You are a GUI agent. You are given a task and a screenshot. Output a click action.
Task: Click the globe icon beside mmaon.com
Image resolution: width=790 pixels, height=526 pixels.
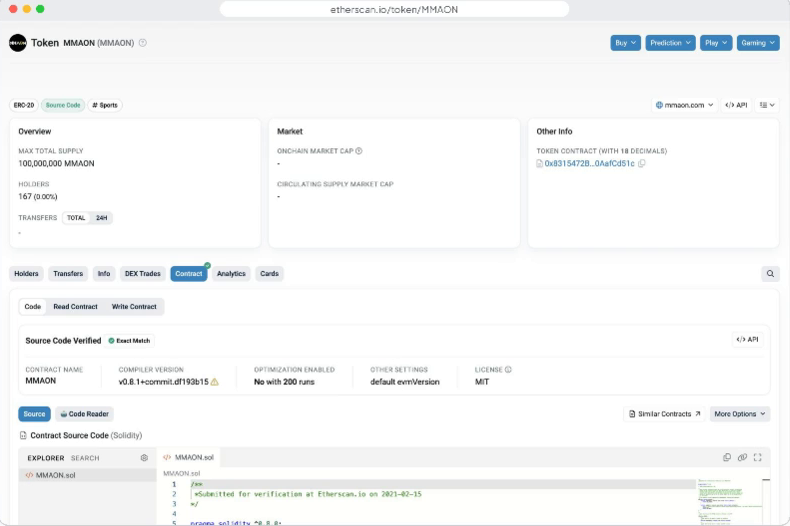(x=659, y=105)
